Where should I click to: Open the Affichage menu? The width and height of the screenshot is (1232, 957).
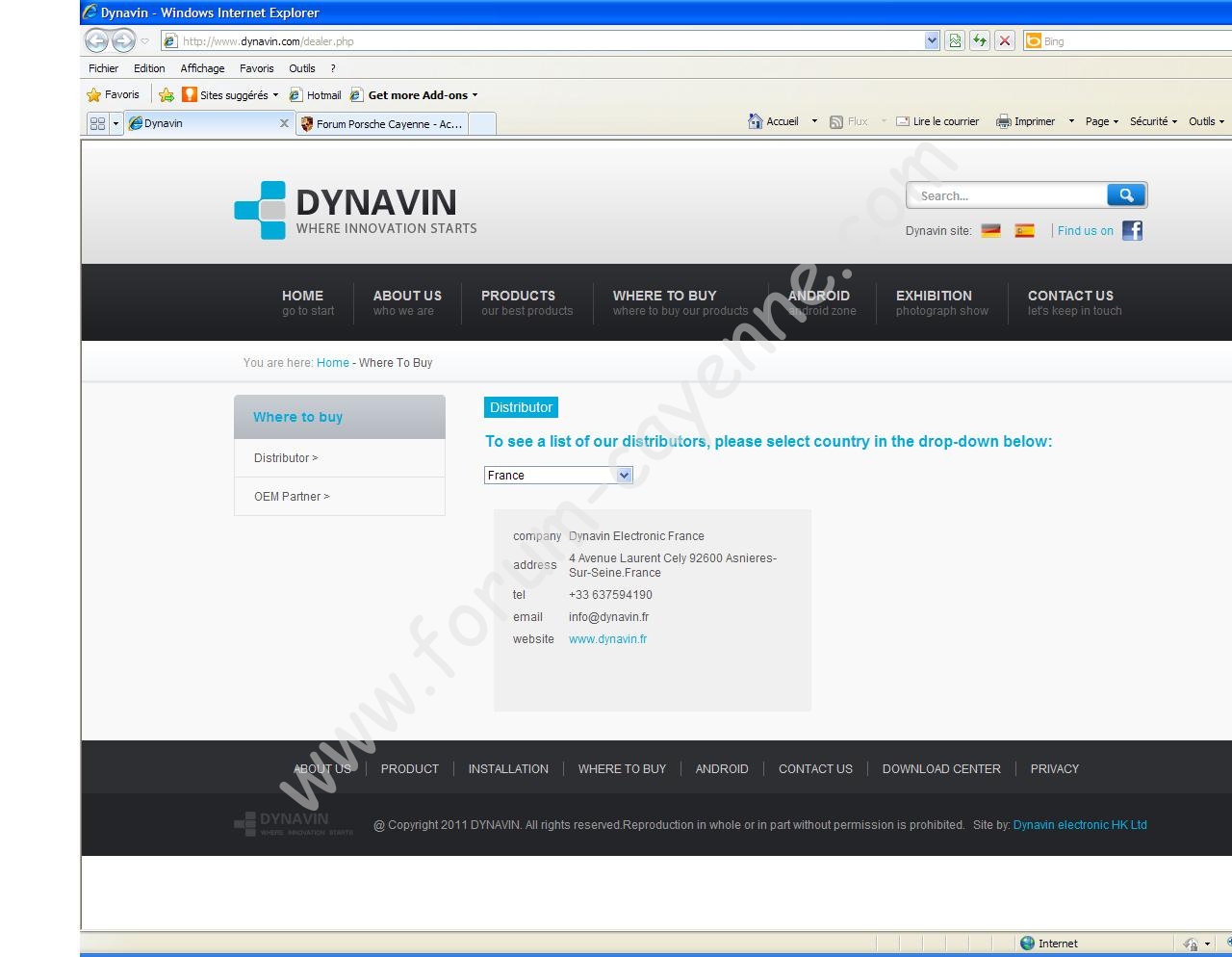coord(202,68)
